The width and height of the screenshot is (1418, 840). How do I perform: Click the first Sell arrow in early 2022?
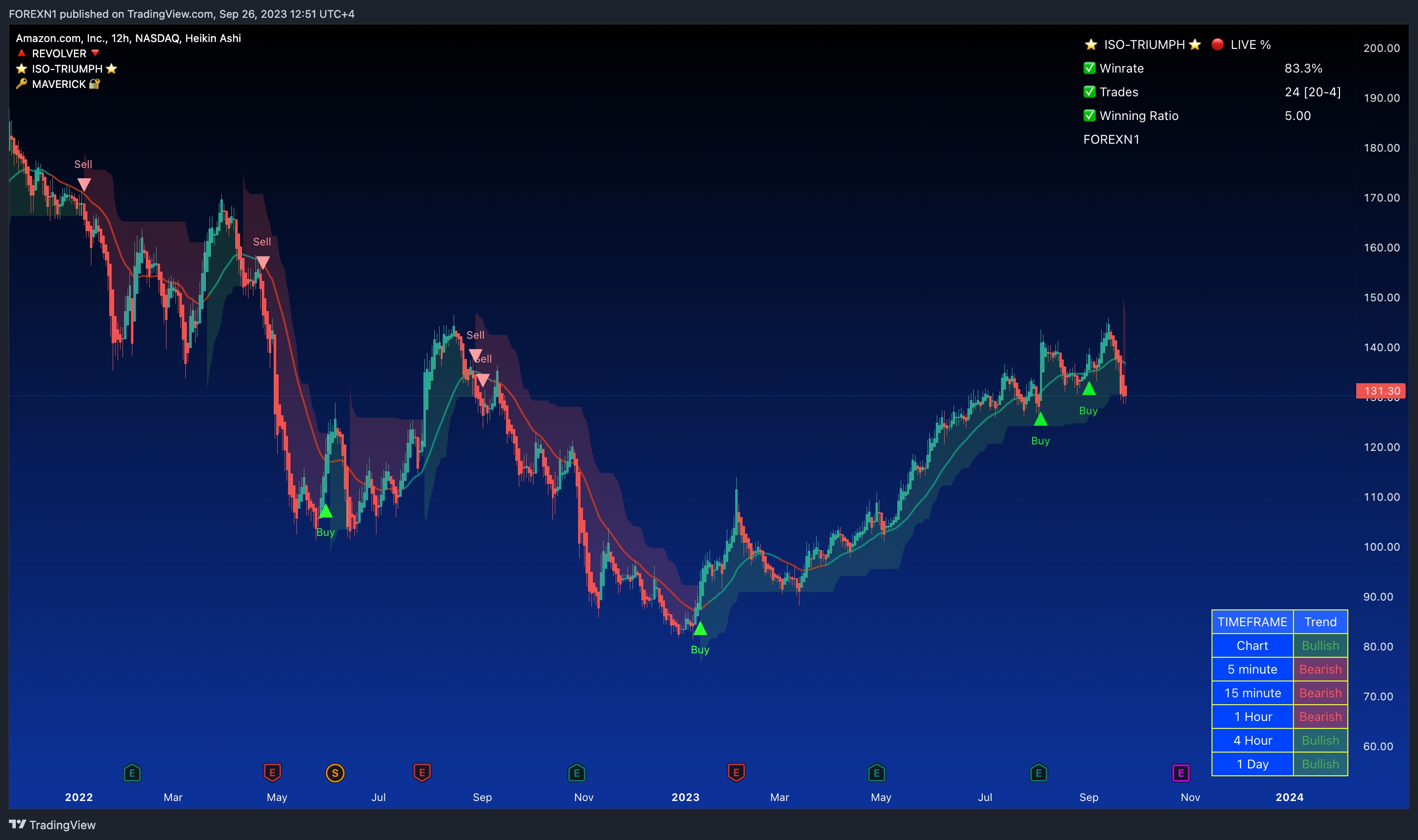pos(84,185)
